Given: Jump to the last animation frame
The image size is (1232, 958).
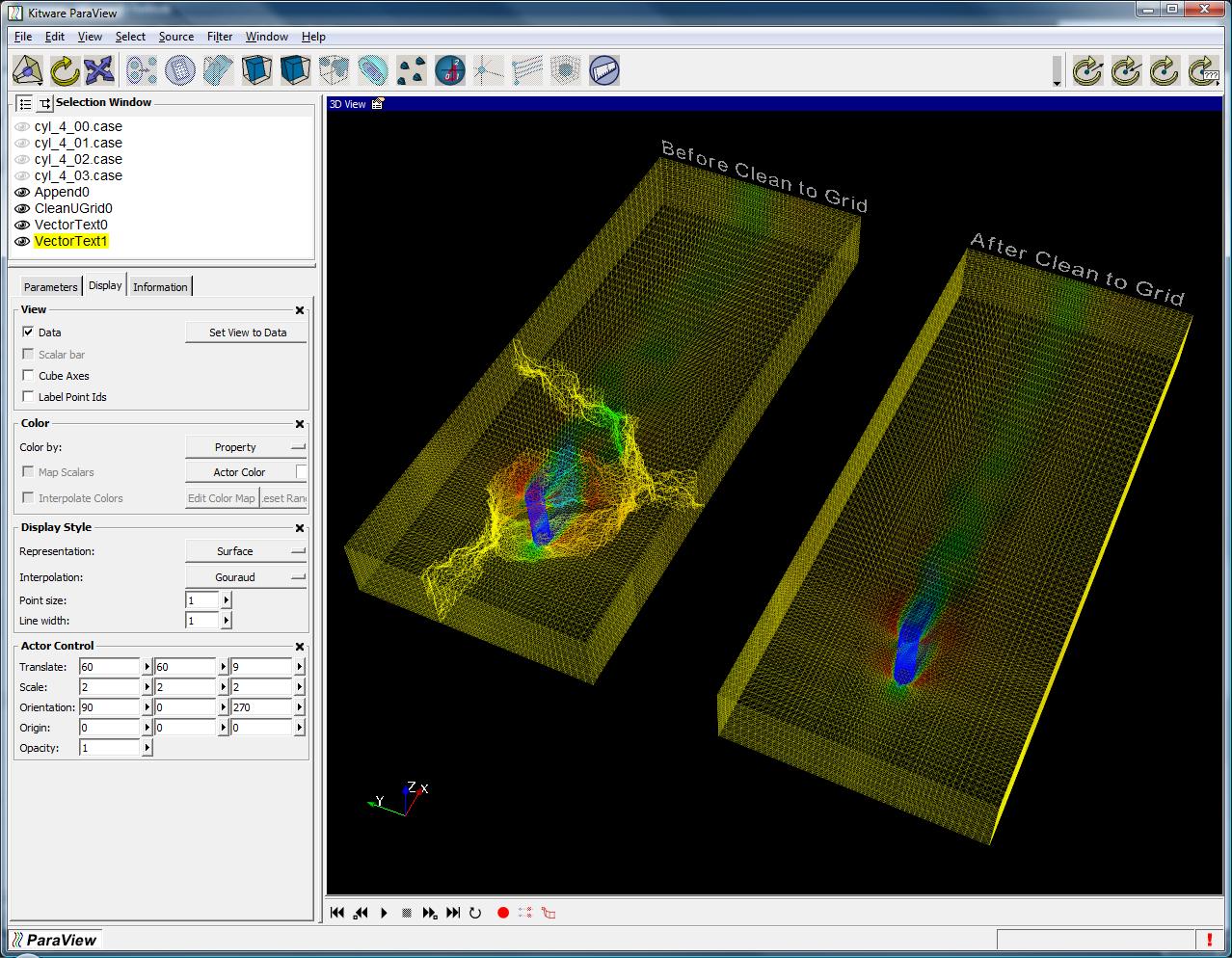Looking at the screenshot, I should click(x=453, y=913).
